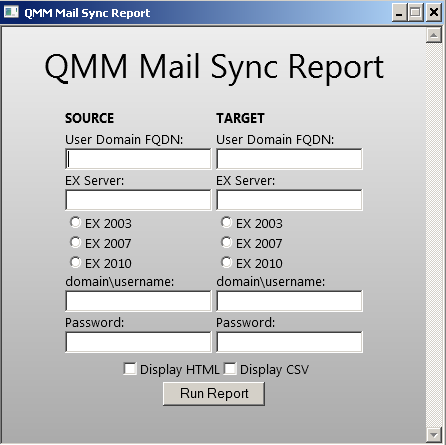Click the Run Report button

coord(214,394)
